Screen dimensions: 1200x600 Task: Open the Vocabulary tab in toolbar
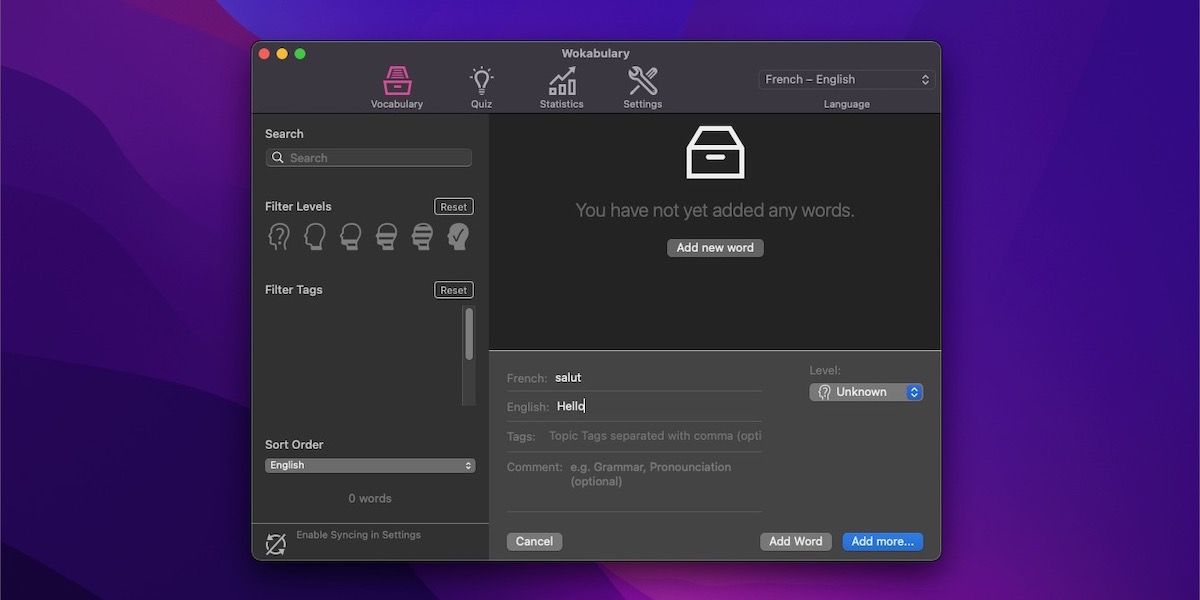(x=397, y=88)
